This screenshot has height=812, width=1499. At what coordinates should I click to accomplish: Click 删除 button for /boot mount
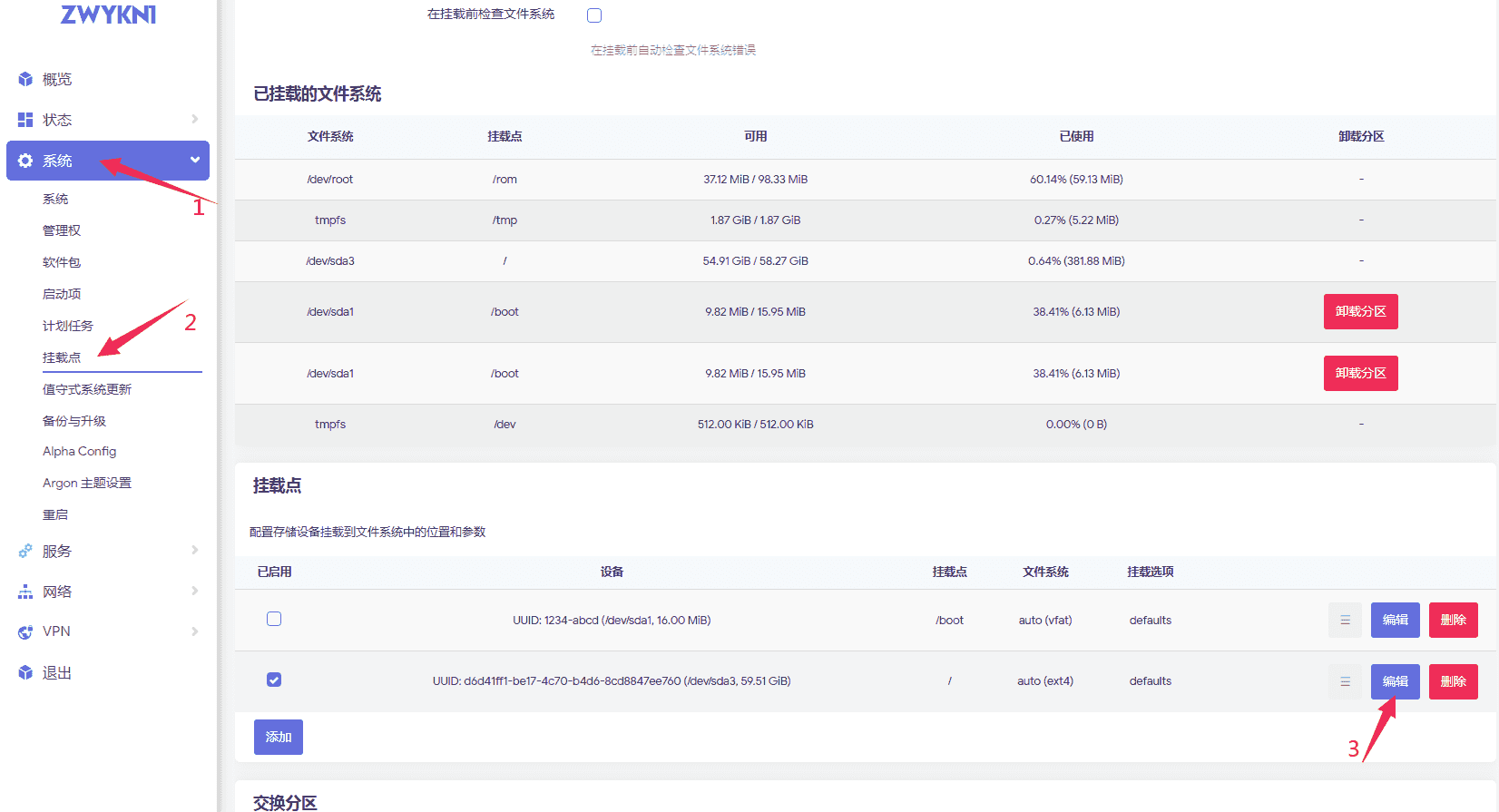pos(1454,620)
